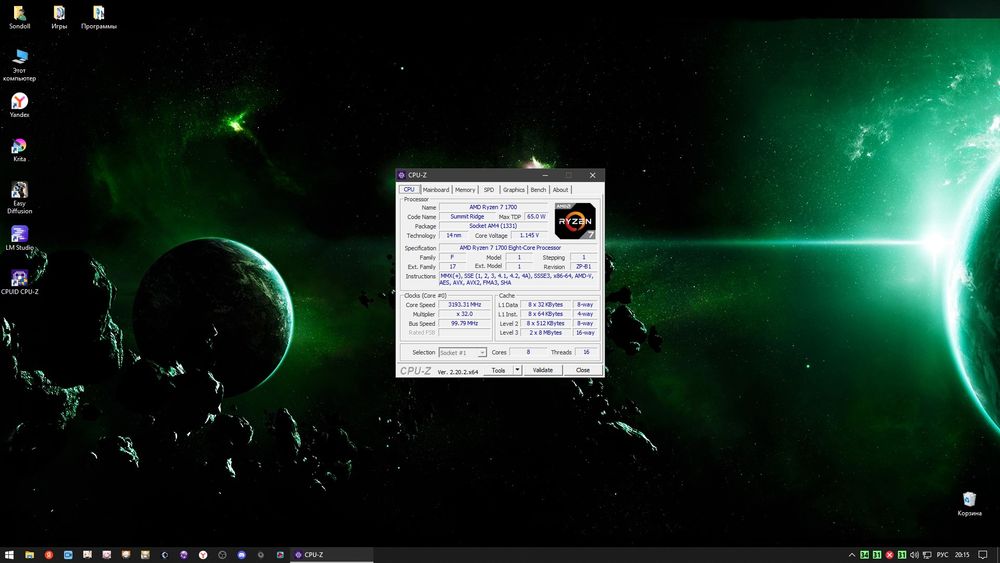Click the Ryzen 7 processor logo
The height and width of the screenshot is (563, 1000).
click(575, 221)
